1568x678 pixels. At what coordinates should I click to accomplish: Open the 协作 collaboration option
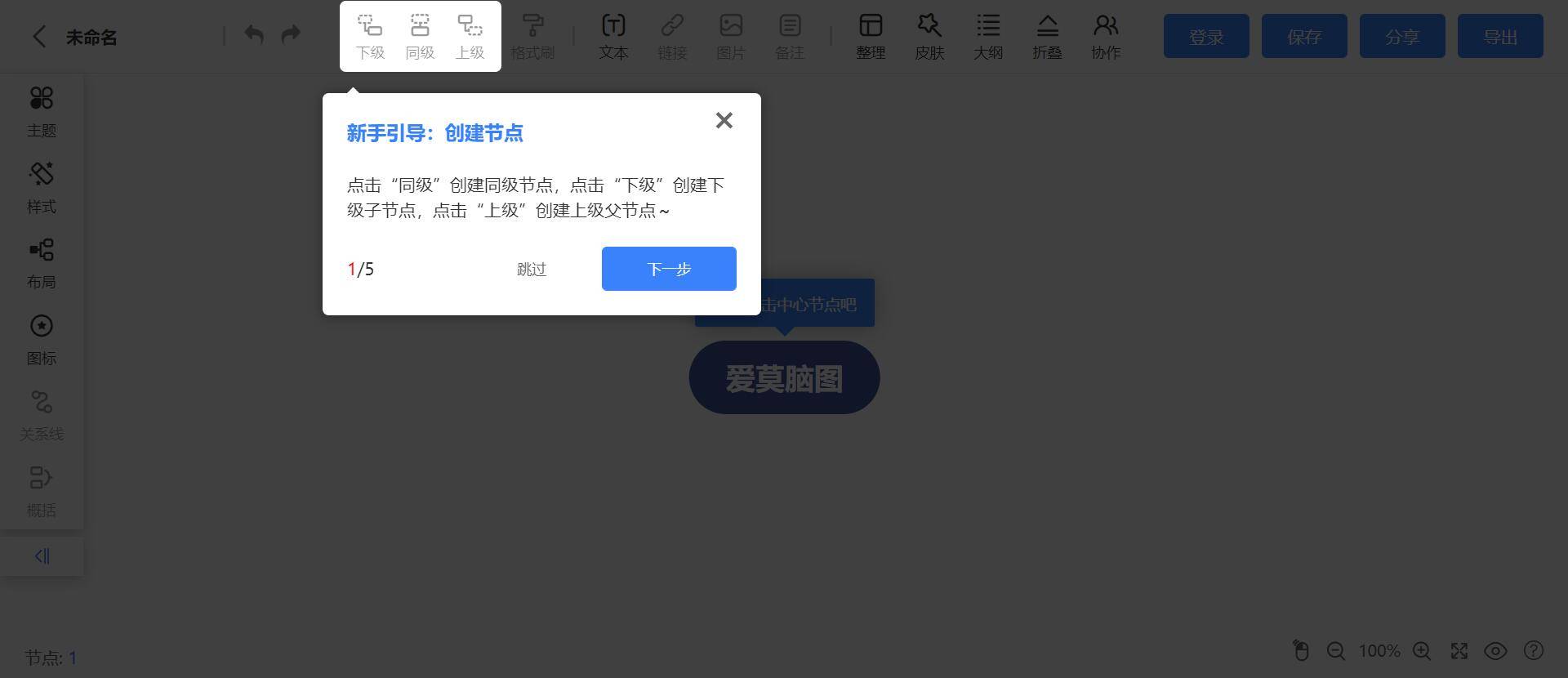click(1106, 37)
